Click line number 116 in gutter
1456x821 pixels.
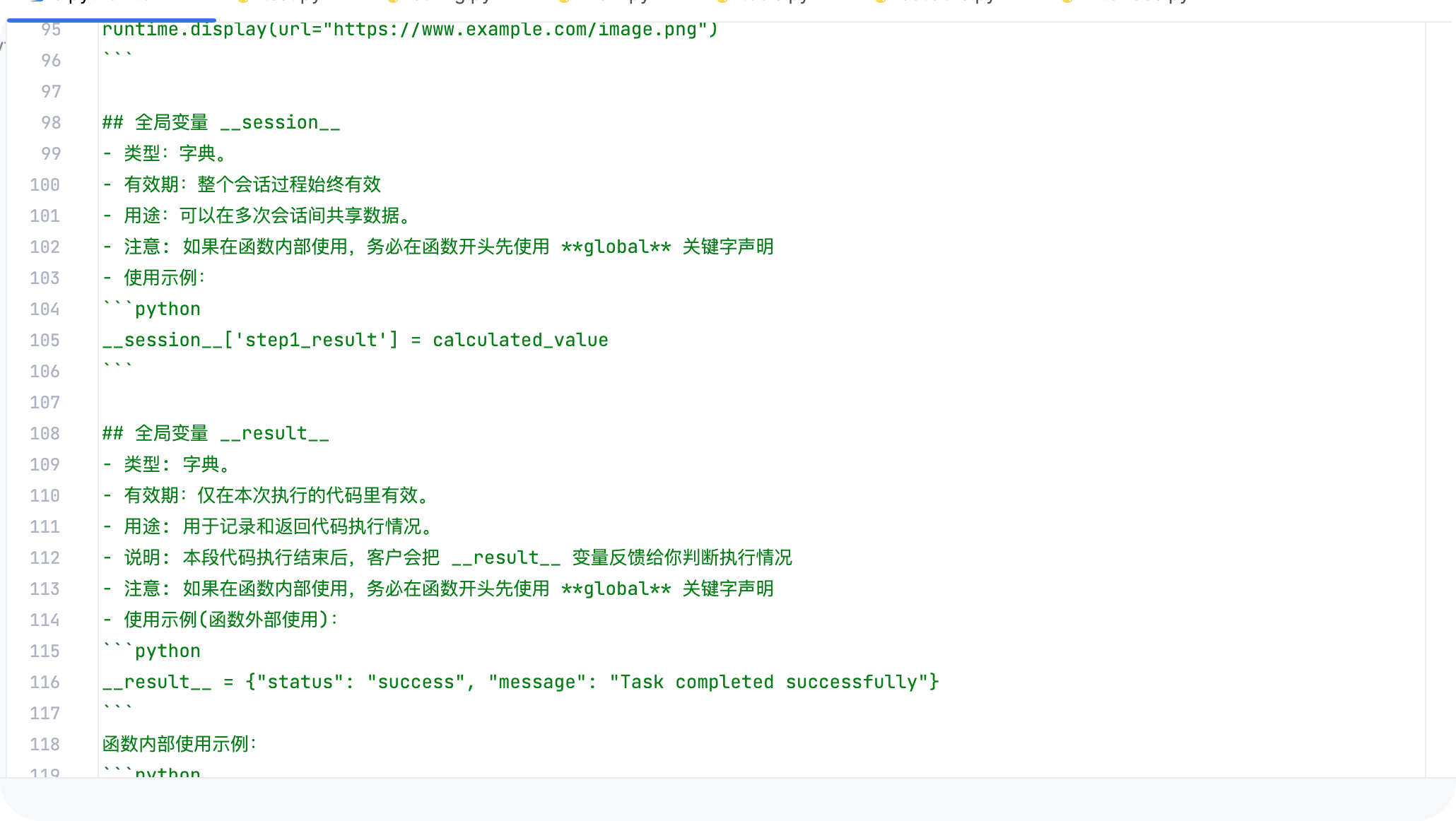point(45,682)
